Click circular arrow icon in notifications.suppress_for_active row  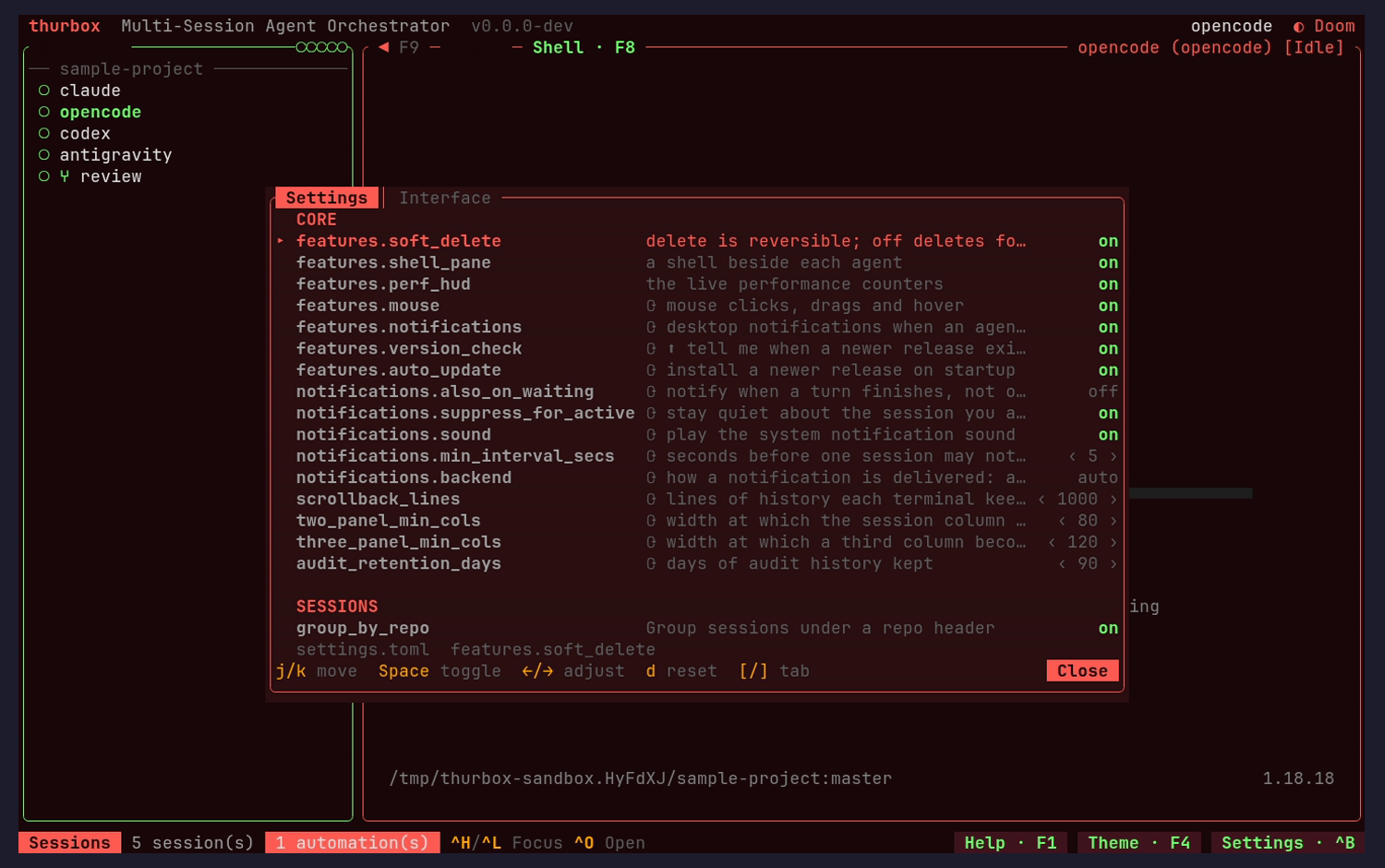pyautogui.click(x=651, y=413)
